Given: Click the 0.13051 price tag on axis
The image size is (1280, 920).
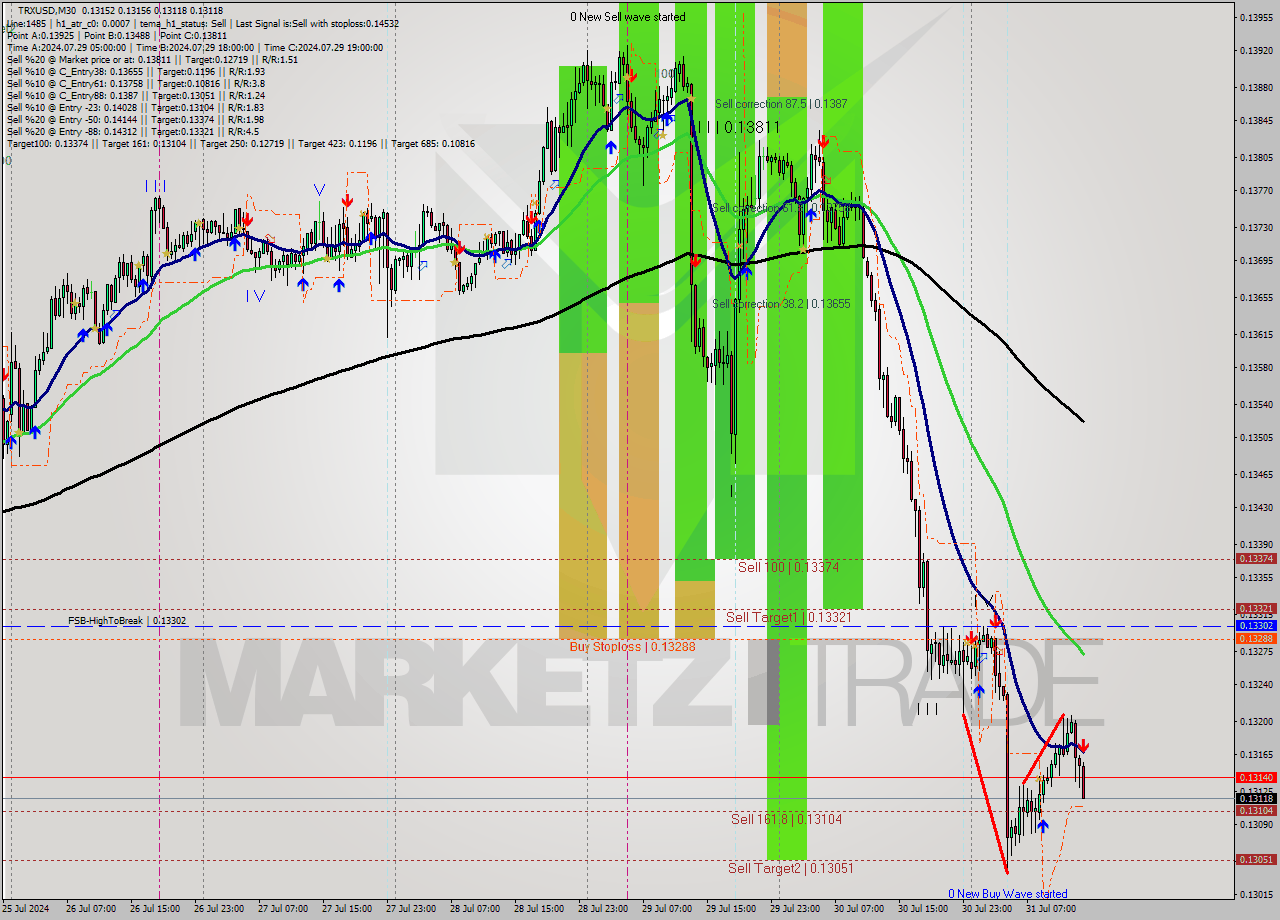Looking at the screenshot, I should click(1256, 860).
